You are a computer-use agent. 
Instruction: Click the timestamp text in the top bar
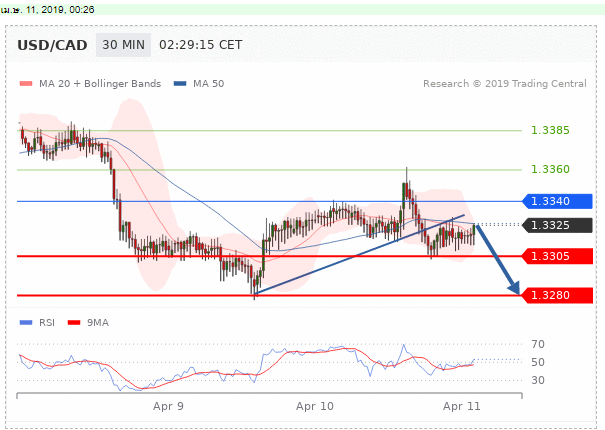pyautogui.click(x=47, y=10)
